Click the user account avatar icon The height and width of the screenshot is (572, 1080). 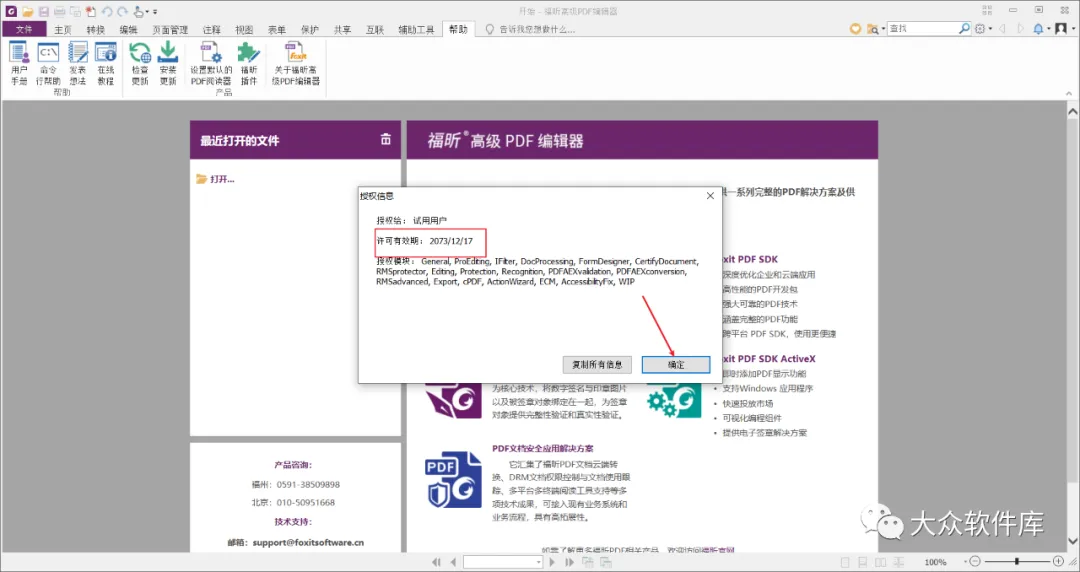point(1061,28)
